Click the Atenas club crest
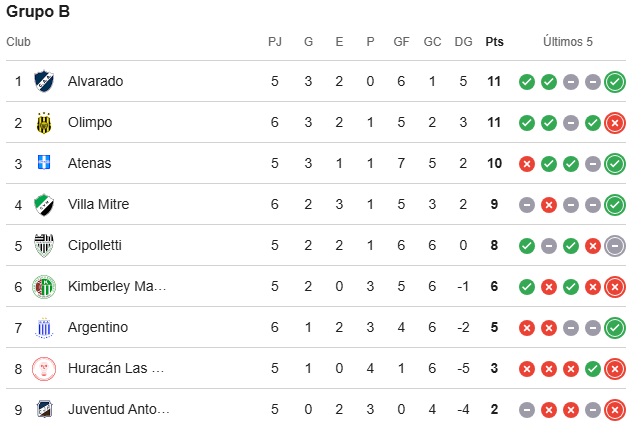This screenshot has width=641, height=441. click(44, 162)
